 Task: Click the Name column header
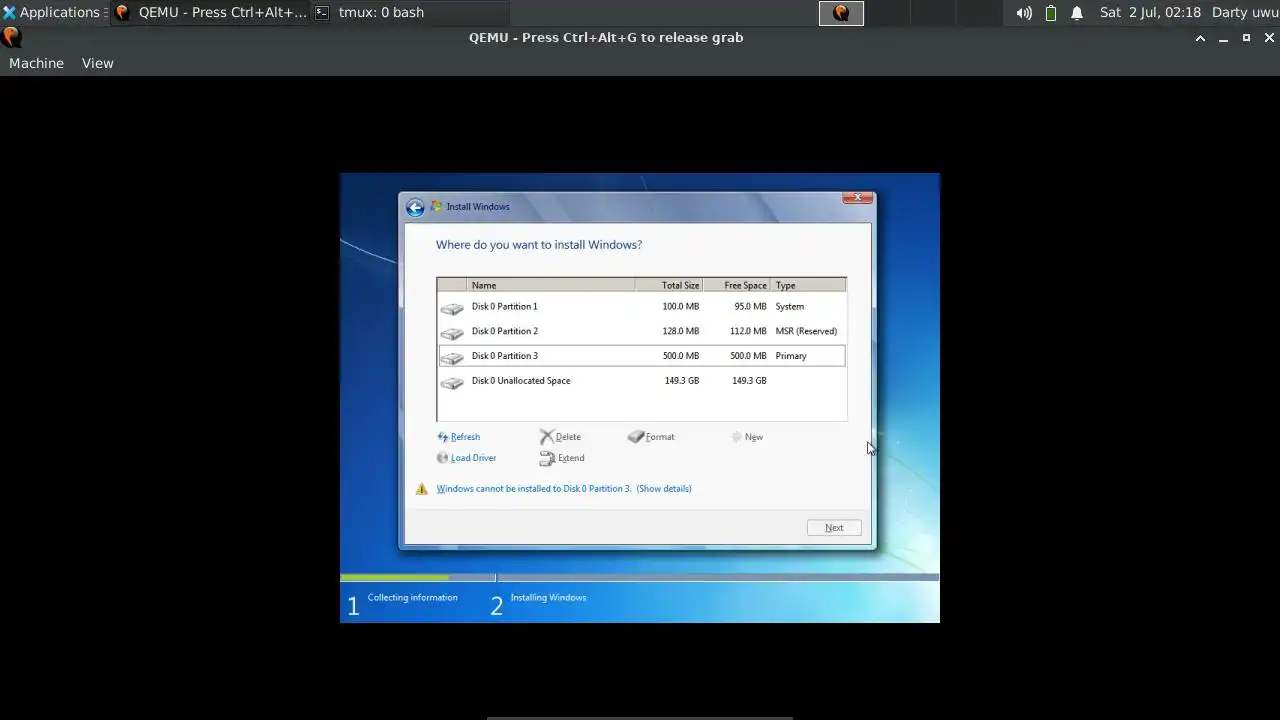coord(550,285)
